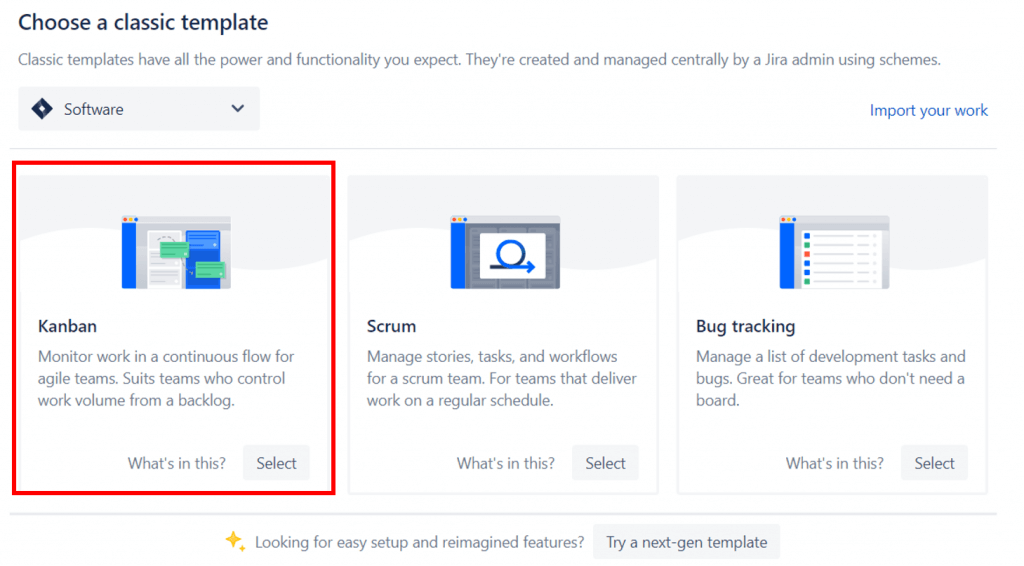1024x566 pixels.
Task: Click the Kanban template description text
Action: pos(166,378)
